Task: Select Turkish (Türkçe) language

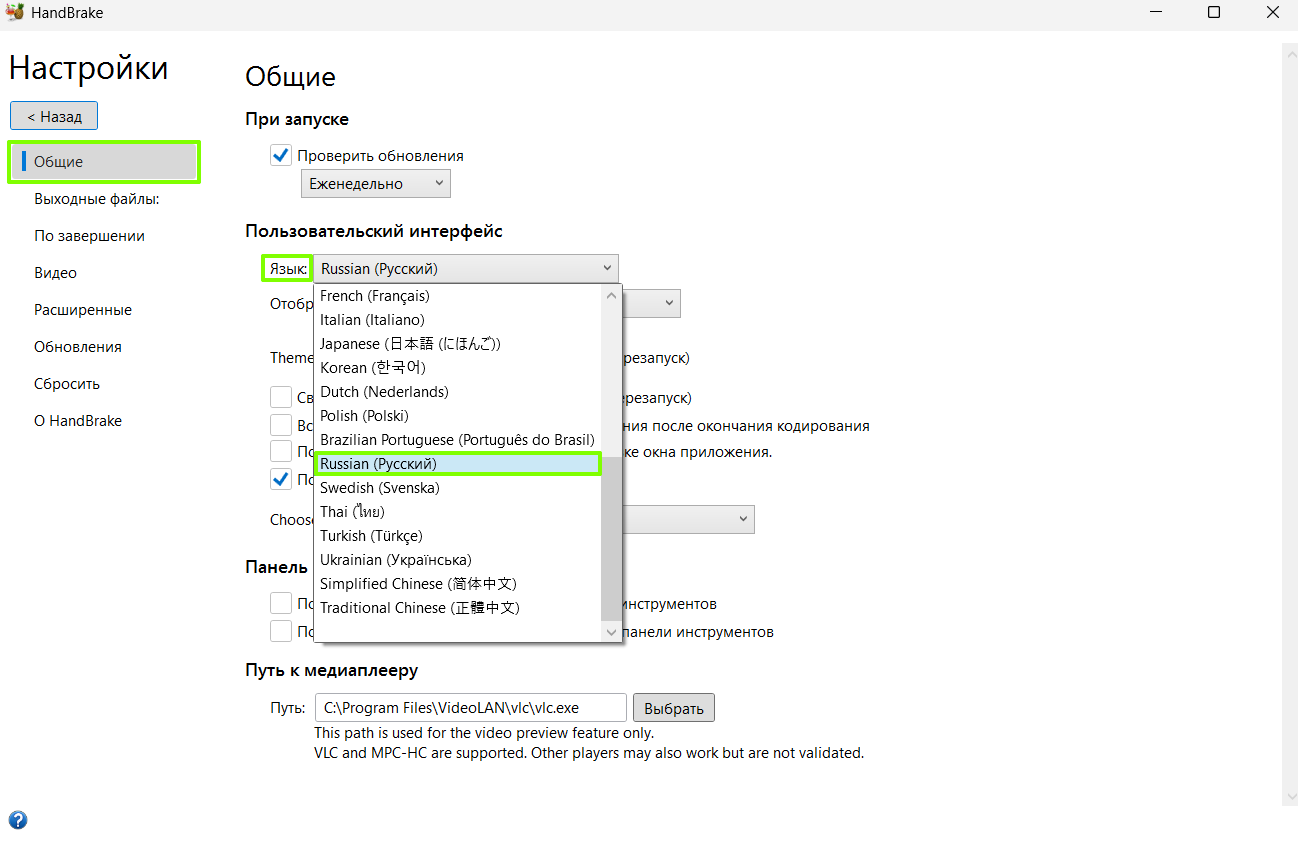Action: 460,536
